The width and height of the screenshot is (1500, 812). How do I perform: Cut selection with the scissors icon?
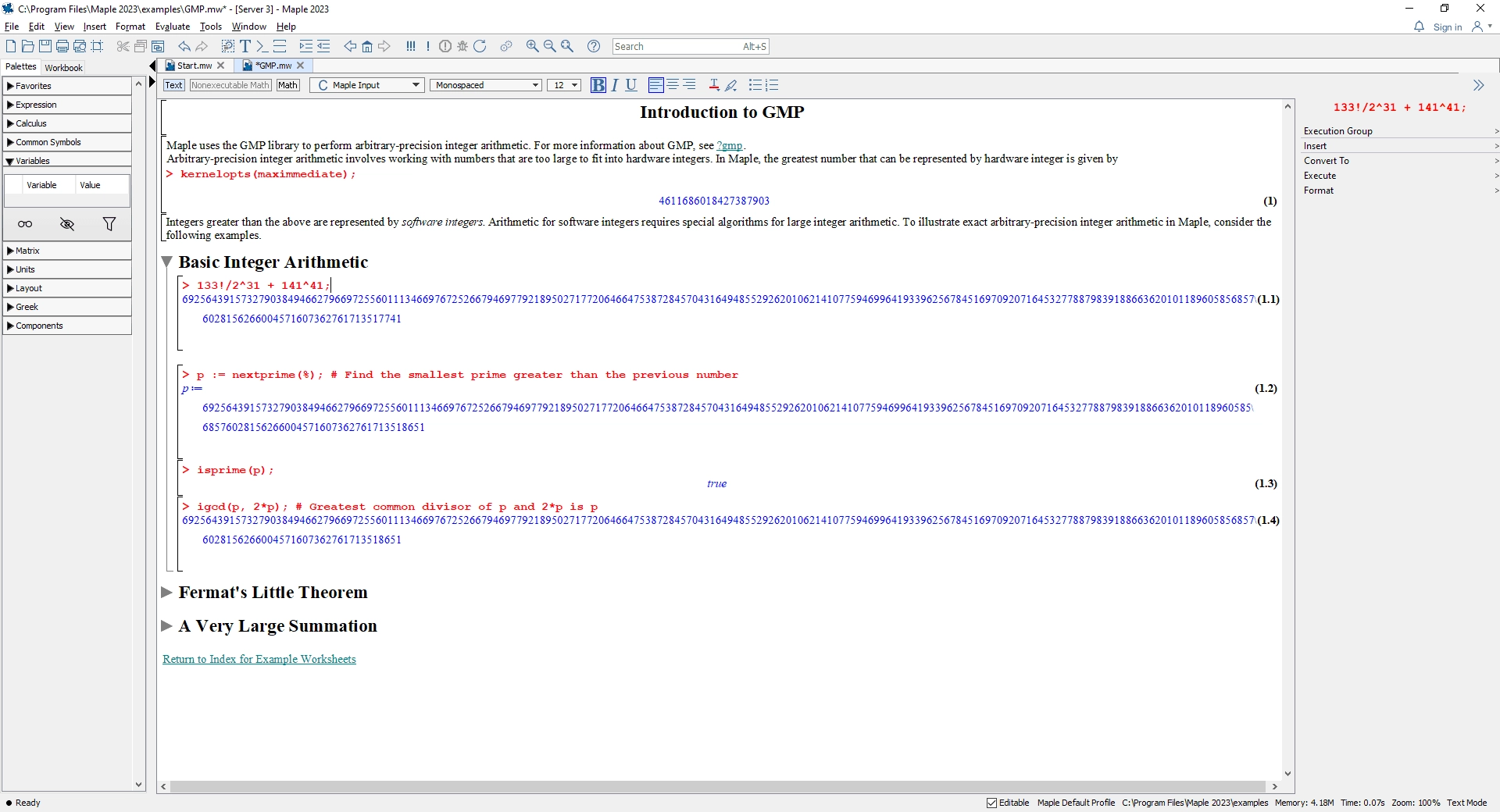pyautogui.click(x=123, y=46)
